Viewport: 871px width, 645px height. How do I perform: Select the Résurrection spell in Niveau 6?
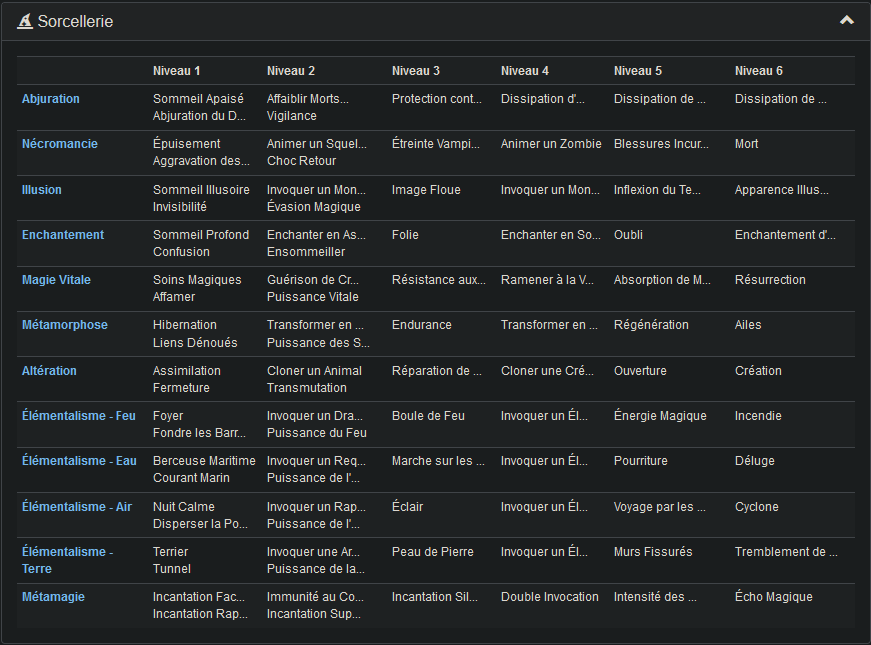(x=770, y=280)
